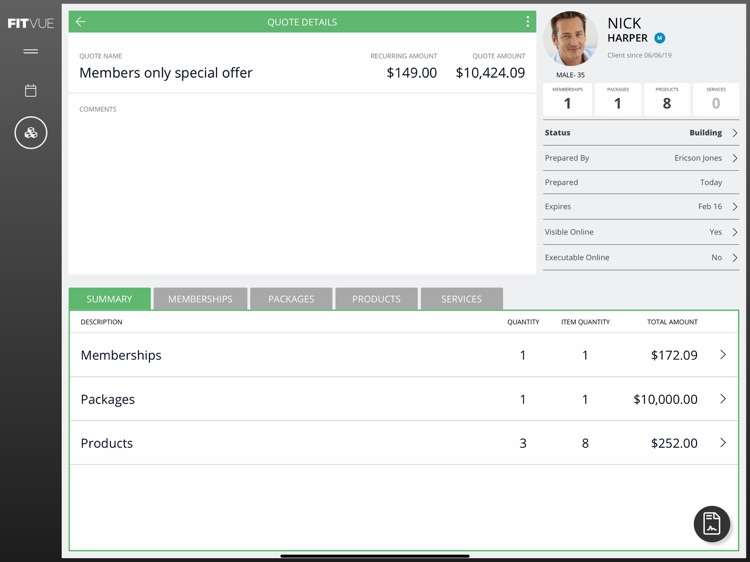The height and width of the screenshot is (562, 750).
Task: Click the ITEM QUANTITY column header
Action: [x=585, y=322]
